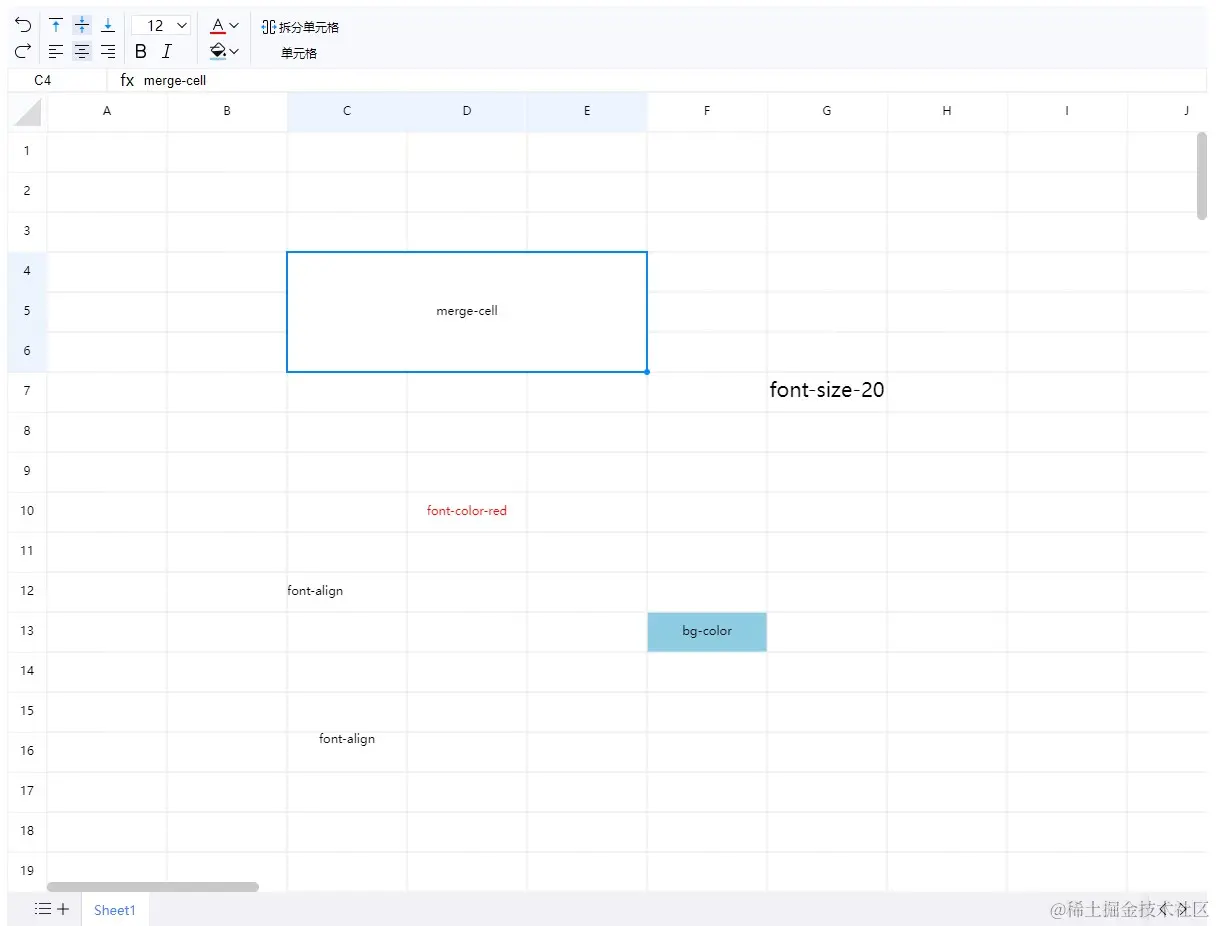Click the 单元格 menu item
Image resolution: width=1216 pixels, height=926 pixels.
pos(298,53)
